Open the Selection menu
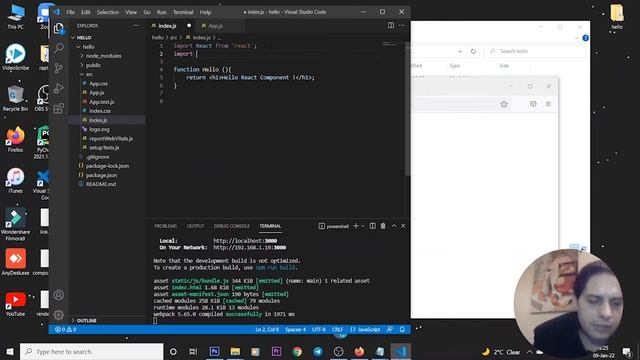 click(108, 12)
